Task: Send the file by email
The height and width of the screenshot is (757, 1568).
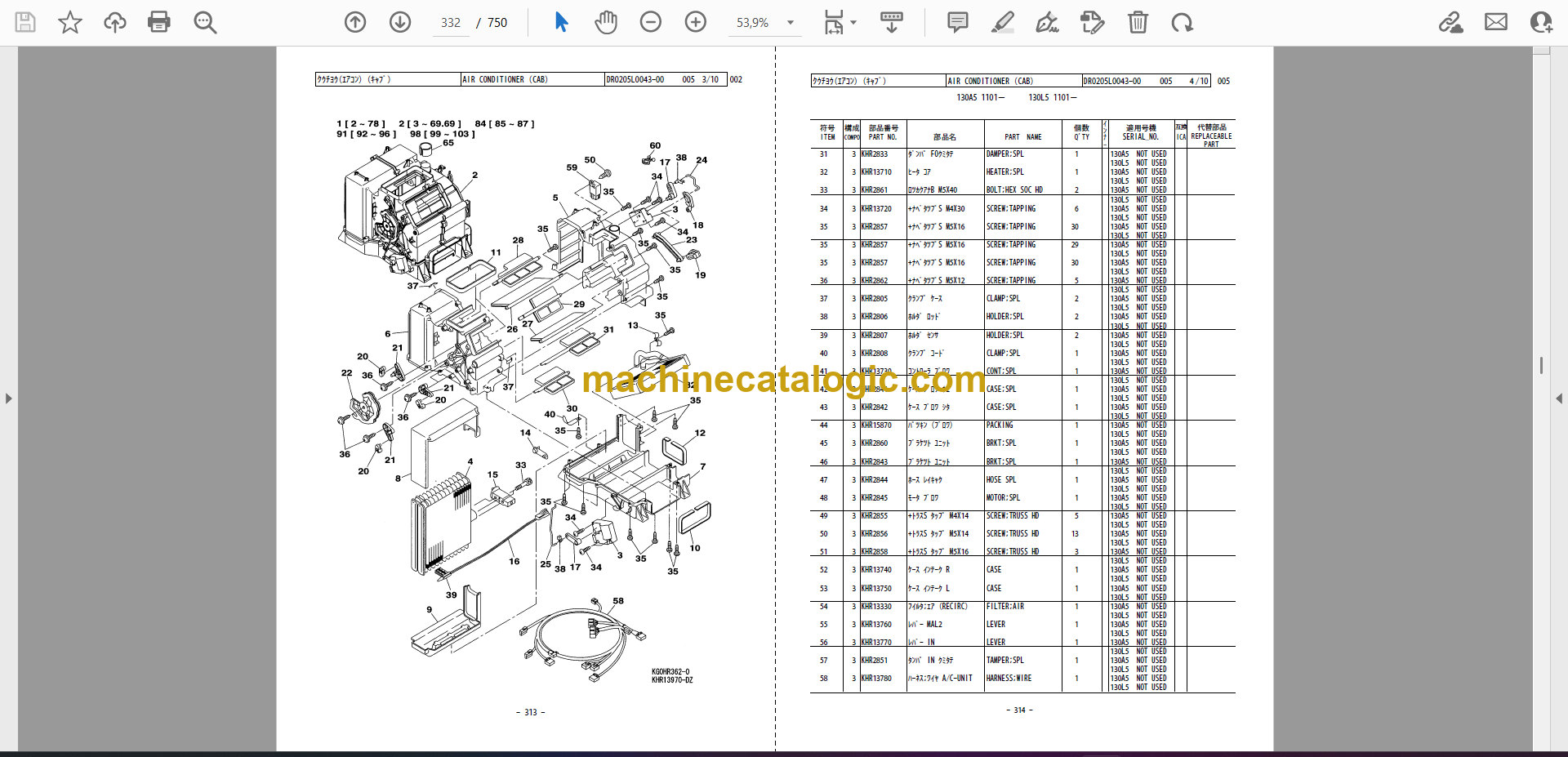Action: coord(1496,22)
